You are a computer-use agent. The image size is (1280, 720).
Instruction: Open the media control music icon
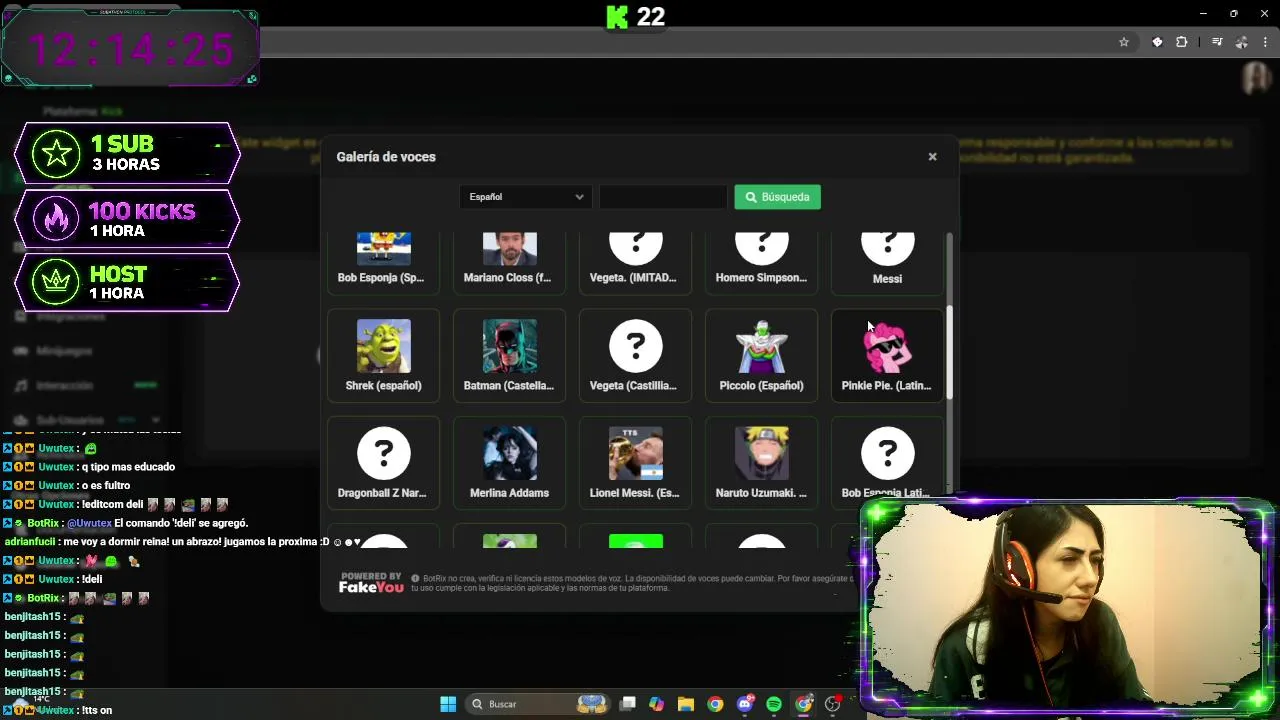click(x=1217, y=42)
